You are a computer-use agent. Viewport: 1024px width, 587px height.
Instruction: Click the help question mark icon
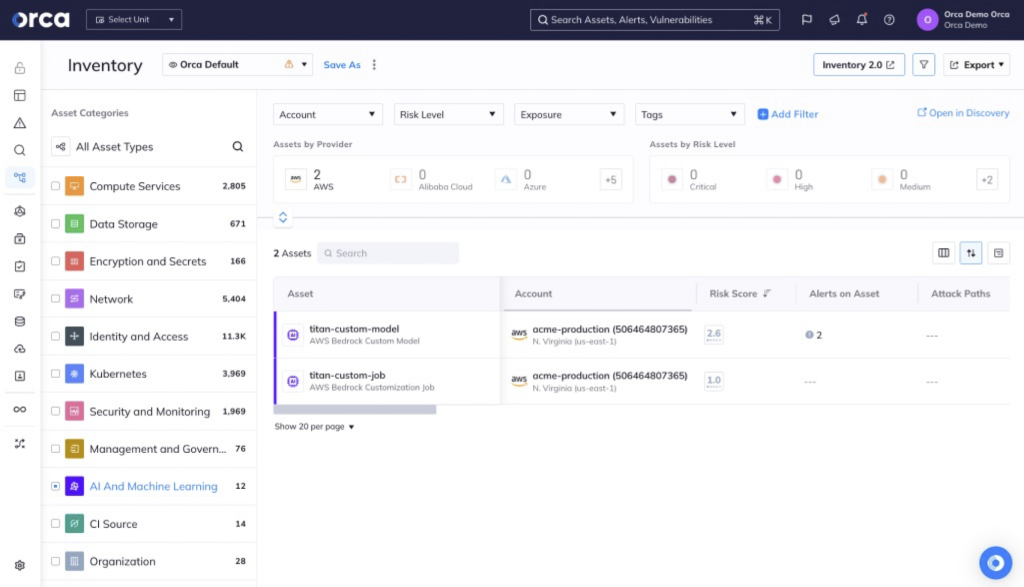(888, 19)
